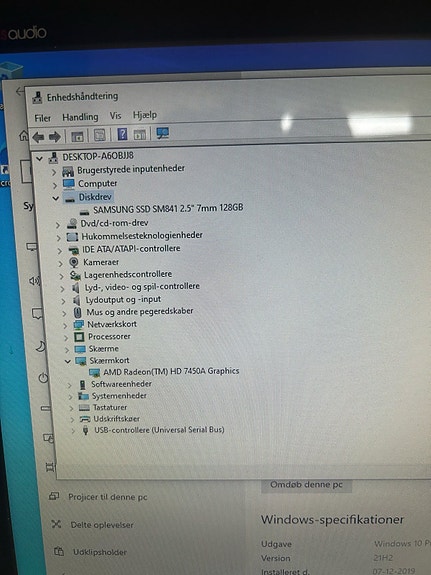Open the Hjælp menu
Viewport: 431px width, 575px height.
pos(145,115)
